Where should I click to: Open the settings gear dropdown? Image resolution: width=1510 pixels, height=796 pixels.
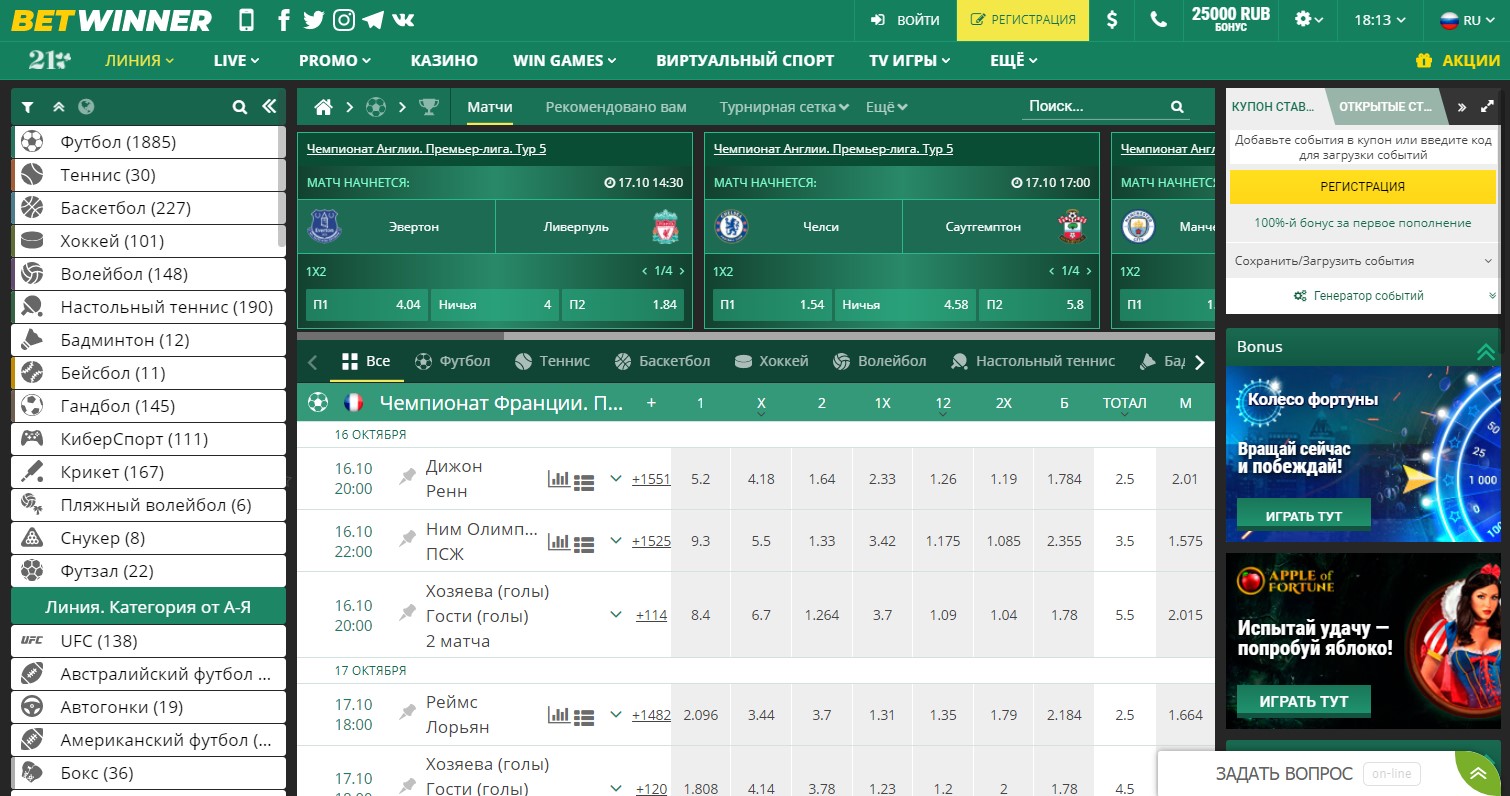(x=1309, y=20)
